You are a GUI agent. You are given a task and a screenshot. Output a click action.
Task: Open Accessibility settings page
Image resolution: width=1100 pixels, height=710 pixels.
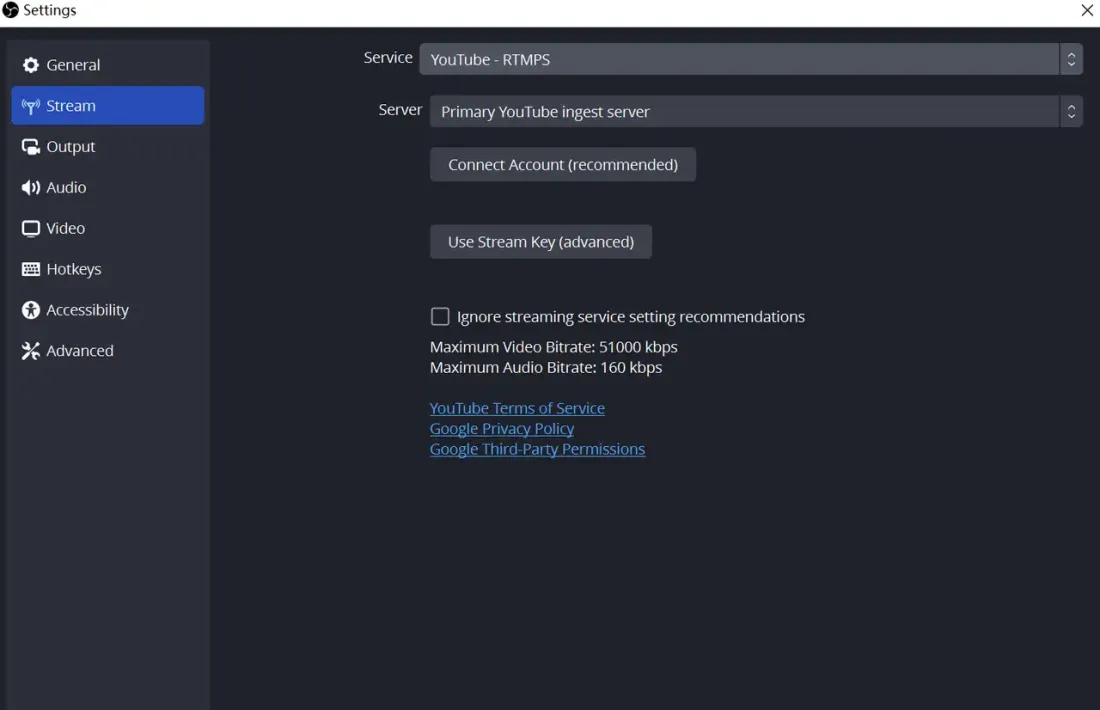point(107,310)
